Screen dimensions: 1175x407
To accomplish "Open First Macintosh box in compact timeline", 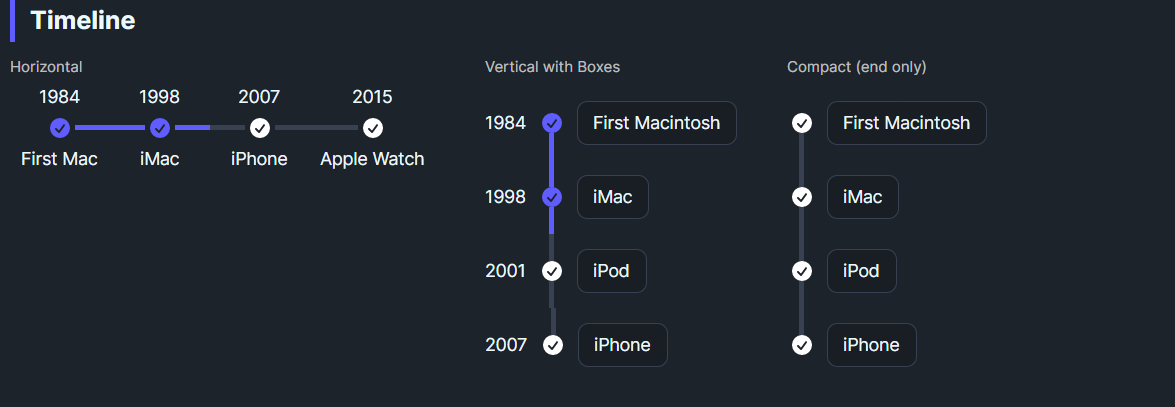I will tap(906, 123).
